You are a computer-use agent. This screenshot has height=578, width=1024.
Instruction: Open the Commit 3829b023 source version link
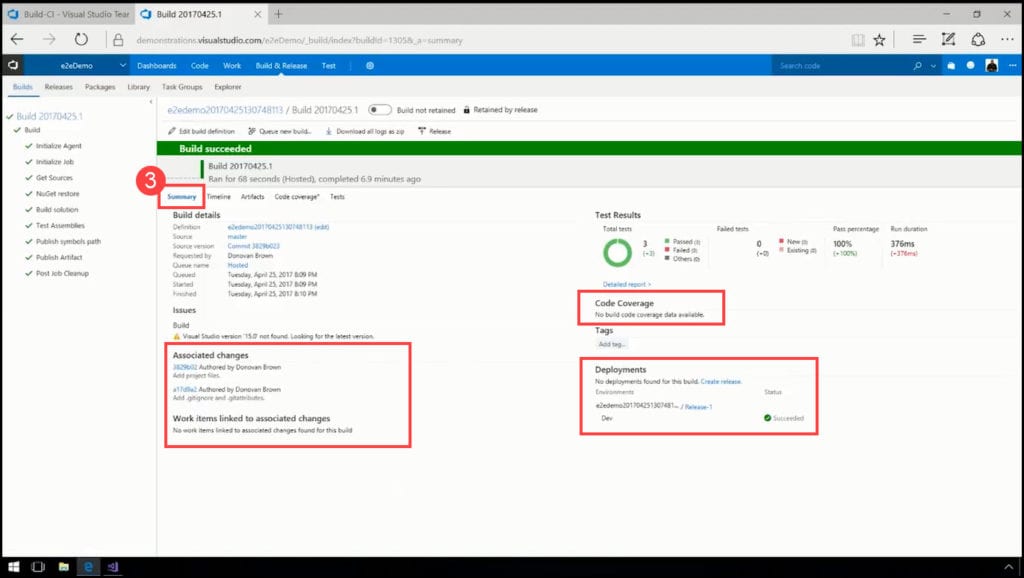(253, 246)
